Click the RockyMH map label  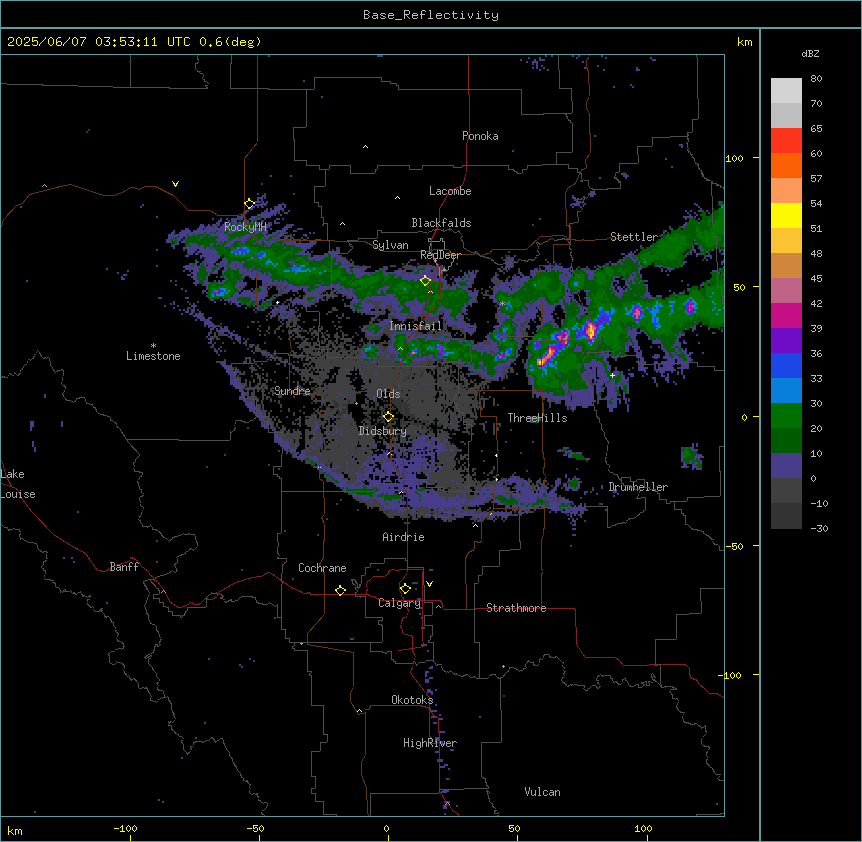coord(245,227)
